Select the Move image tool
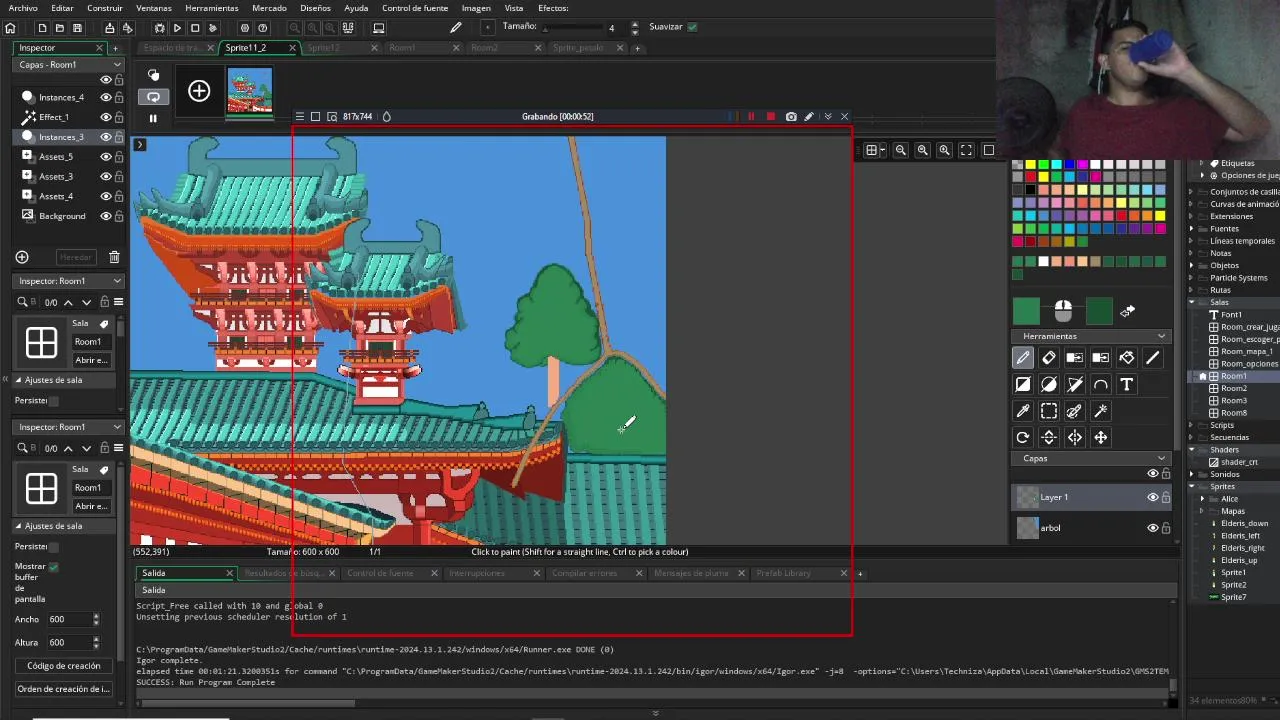 (1101, 437)
